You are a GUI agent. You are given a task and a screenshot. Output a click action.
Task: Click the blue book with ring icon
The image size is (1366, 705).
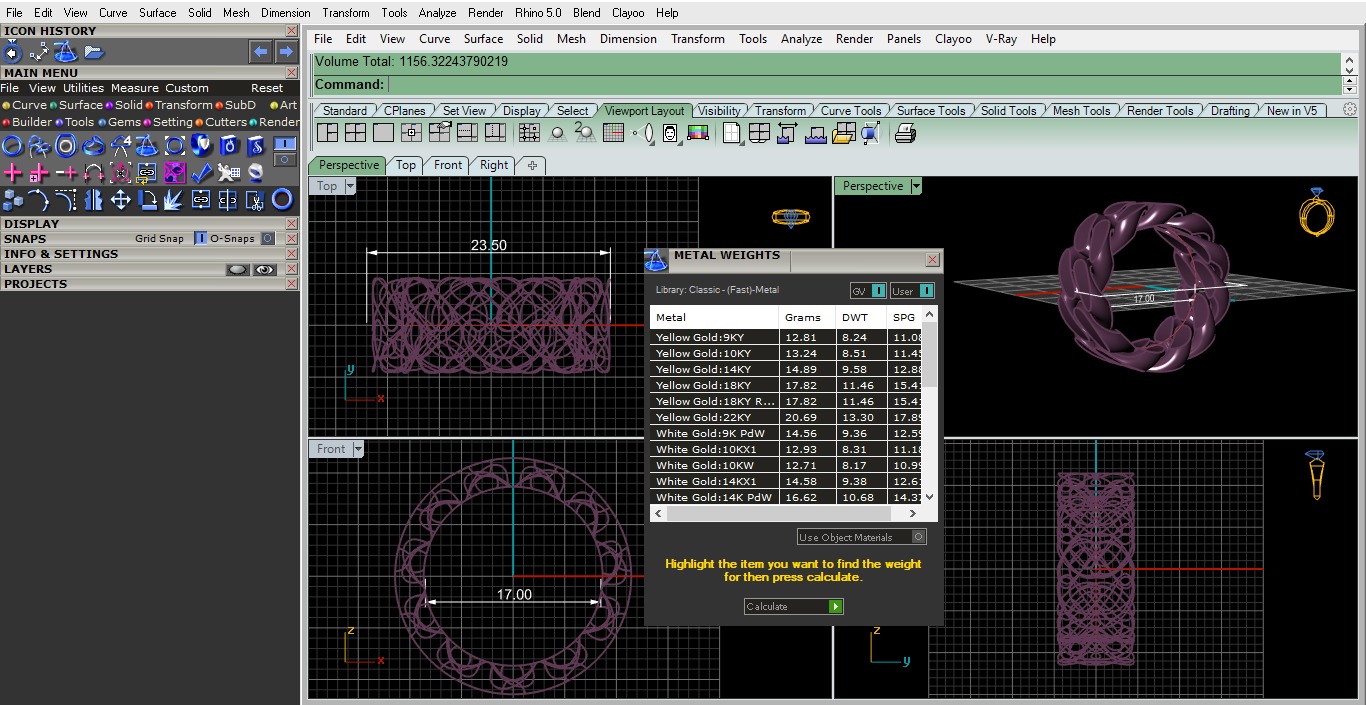[228, 146]
